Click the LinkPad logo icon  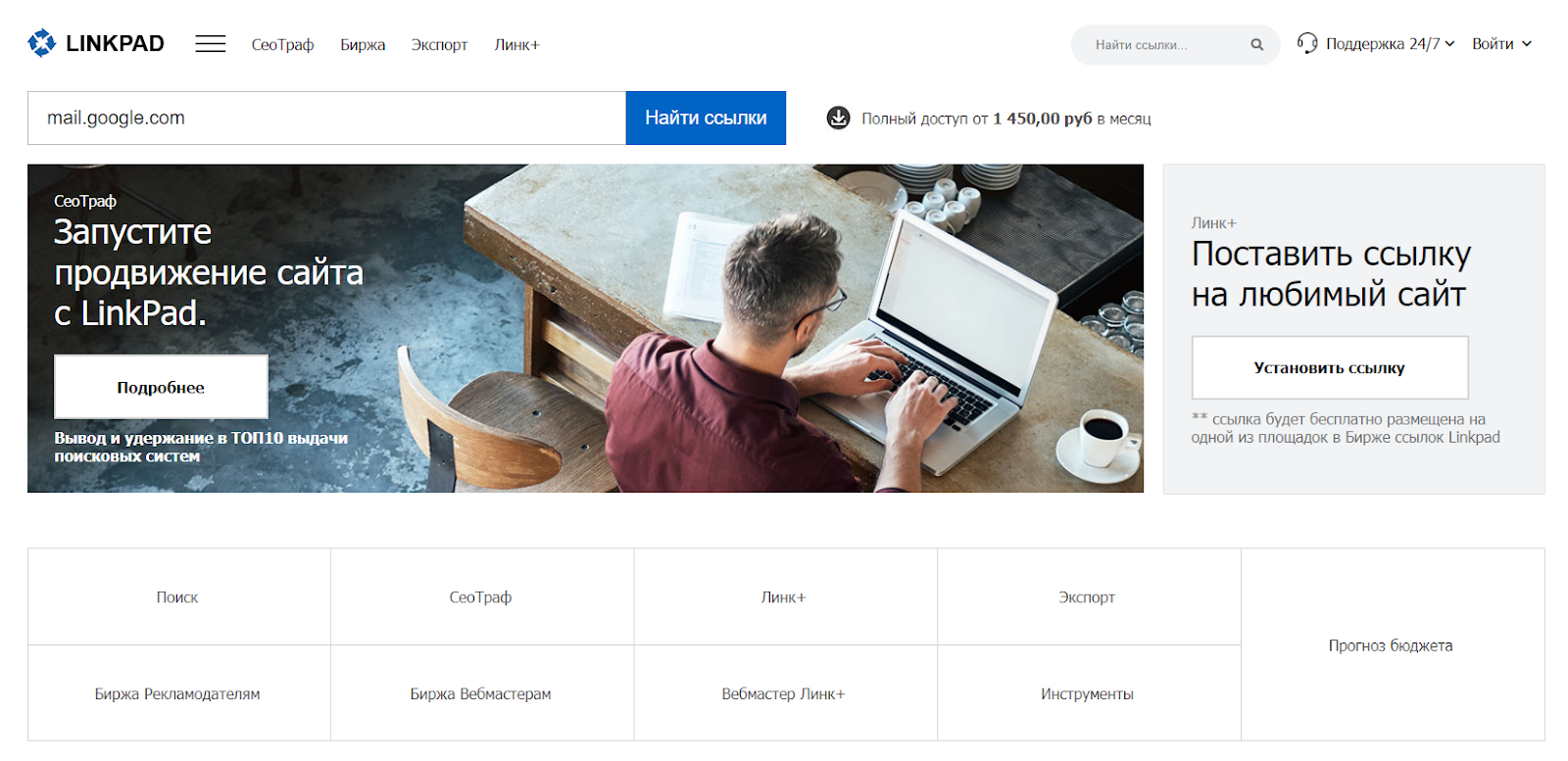coord(41,43)
